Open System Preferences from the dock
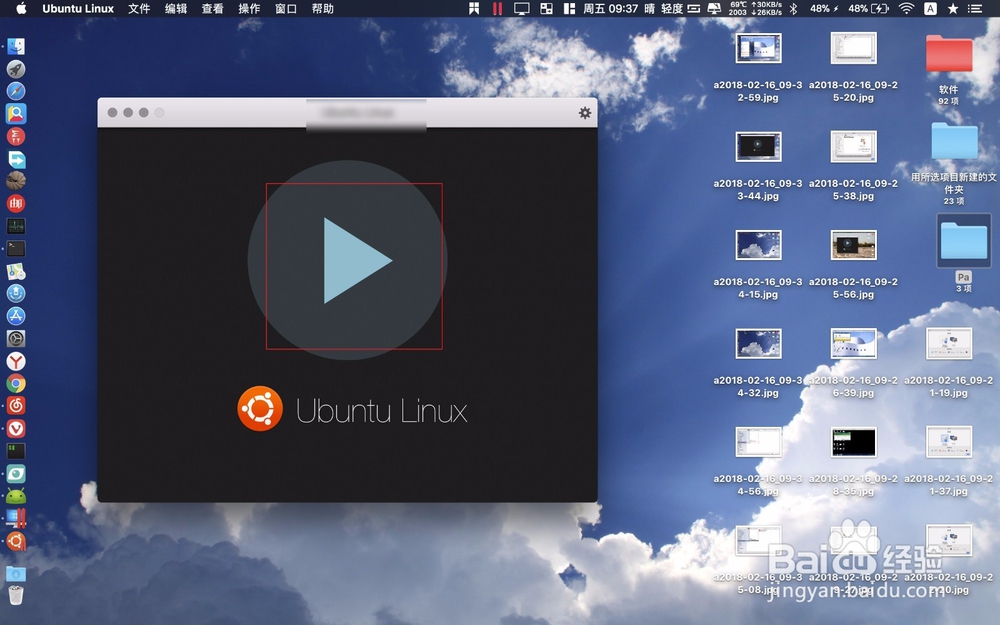The height and width of the screenshot is (625, 1000). [16, 339]
